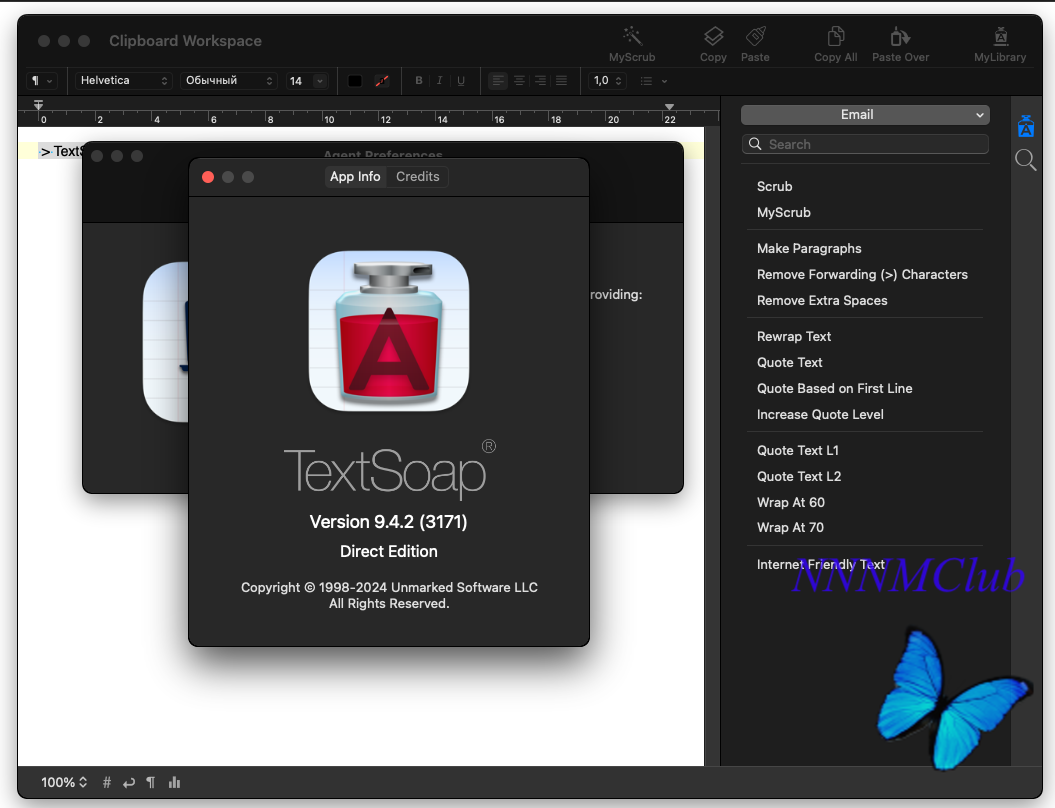Center align the text

(519, 81)
